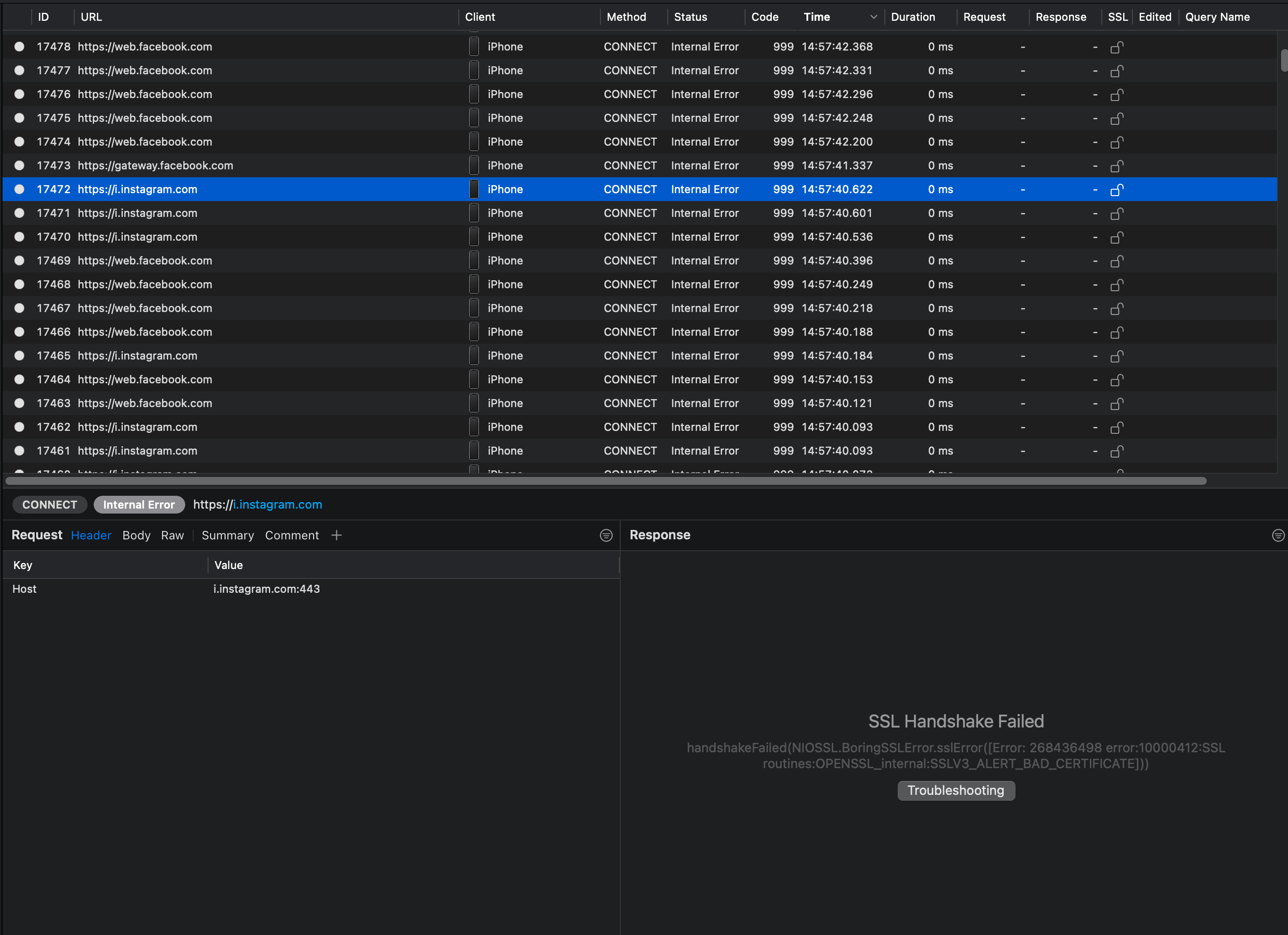Sort by the Status column header
Viewport: 1288px width, 935px height.
690,17
